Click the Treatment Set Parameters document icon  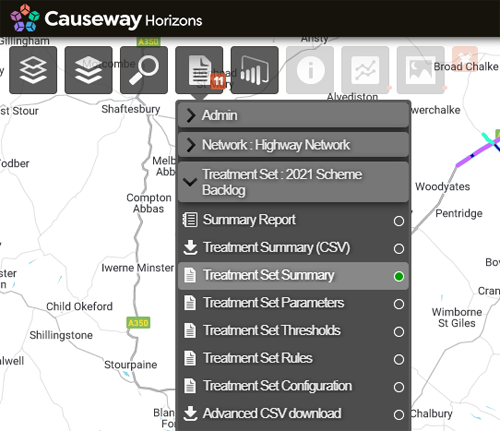tap(190, 303)
